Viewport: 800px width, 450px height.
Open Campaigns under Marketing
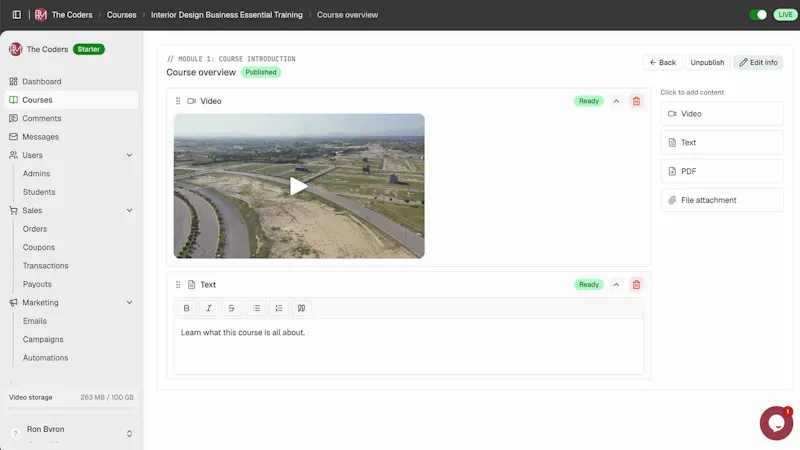click(x=43, y=339)
